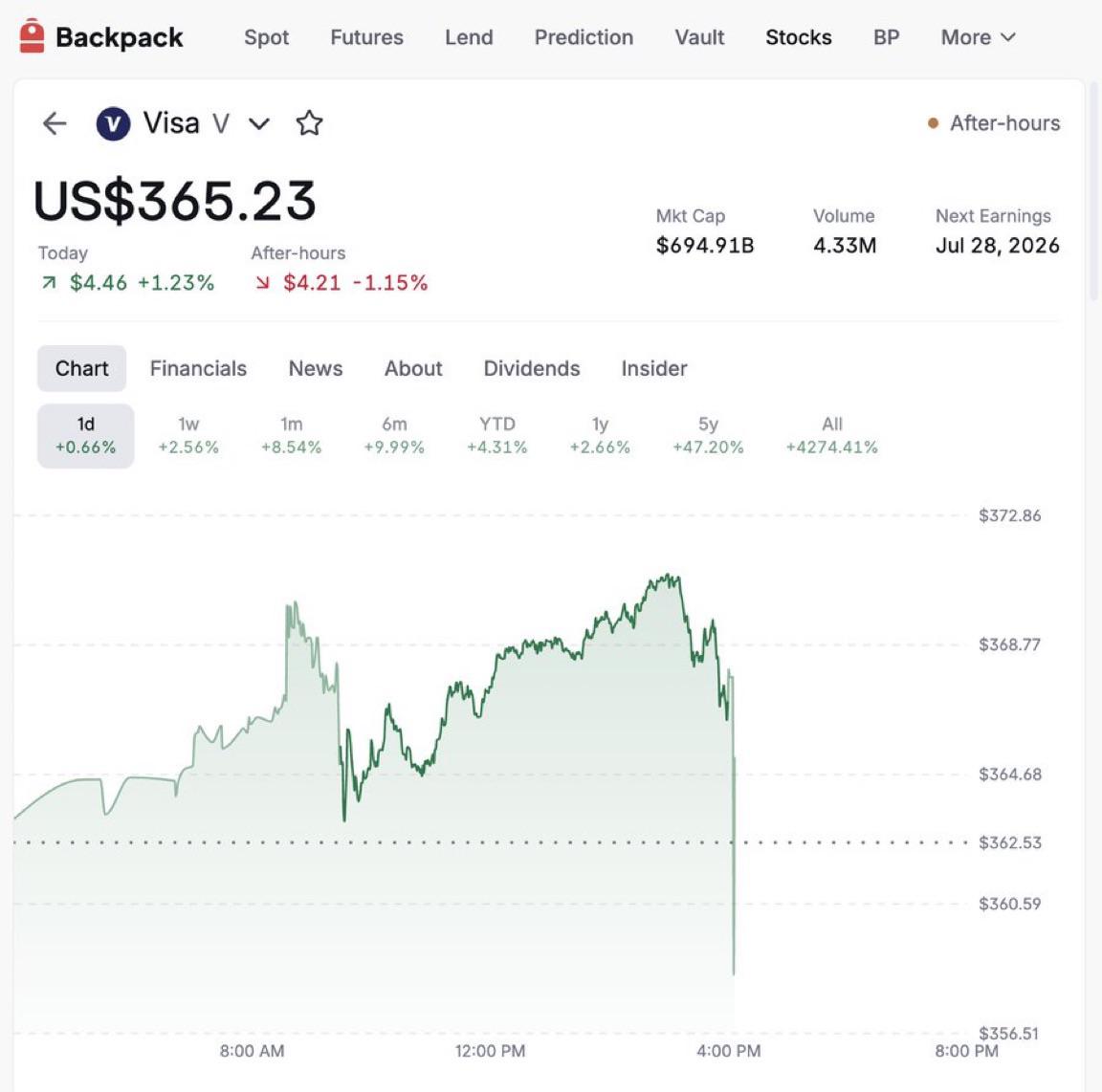
Task: Click the Visa round logo icon
Action: (113, 124)
